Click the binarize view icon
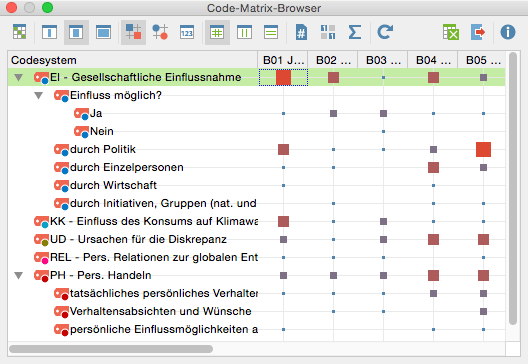528x364 pixels. click(x=328, y=32)
